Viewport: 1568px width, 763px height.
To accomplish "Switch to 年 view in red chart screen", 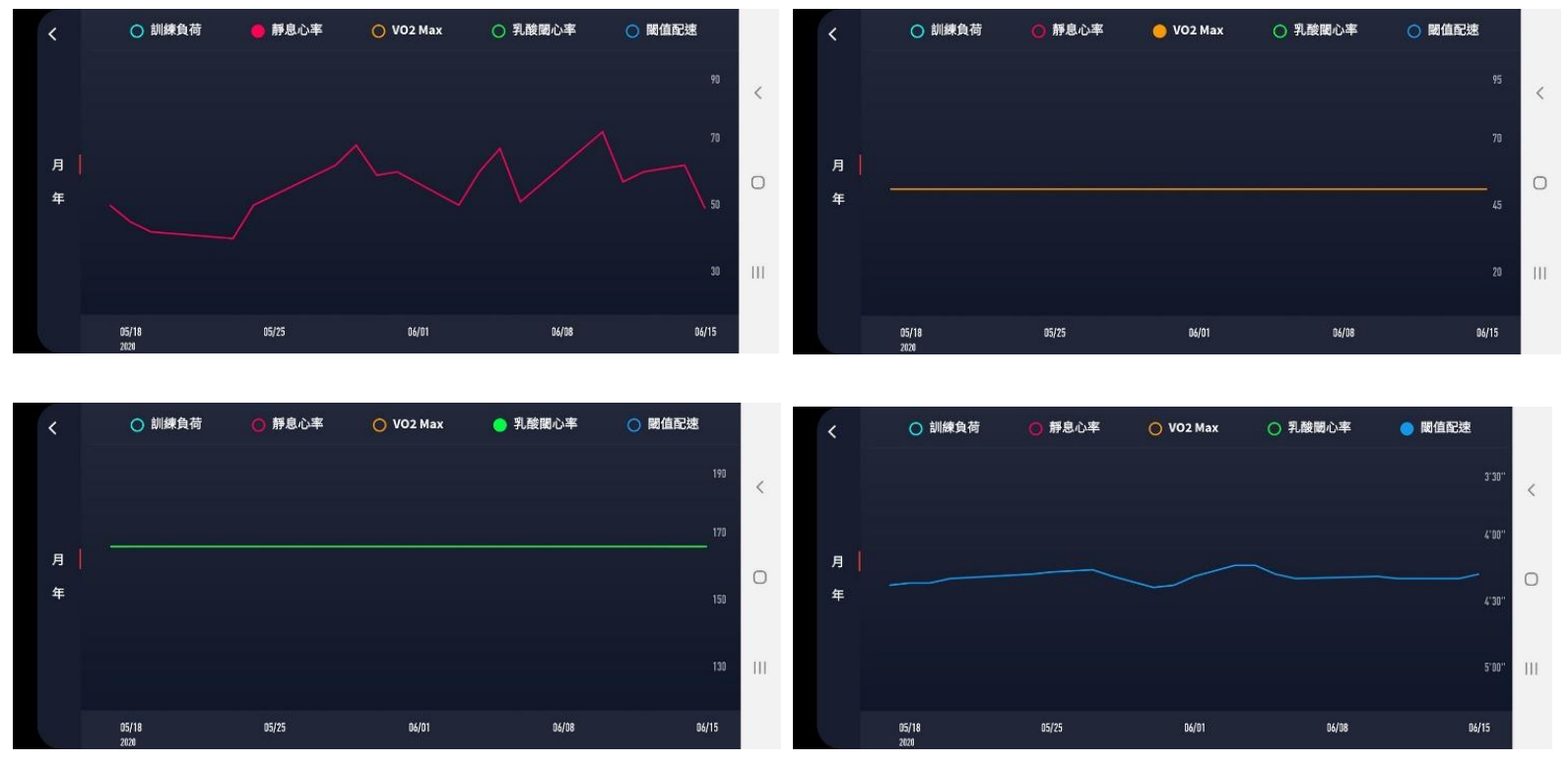I will (x=58, y=199).
